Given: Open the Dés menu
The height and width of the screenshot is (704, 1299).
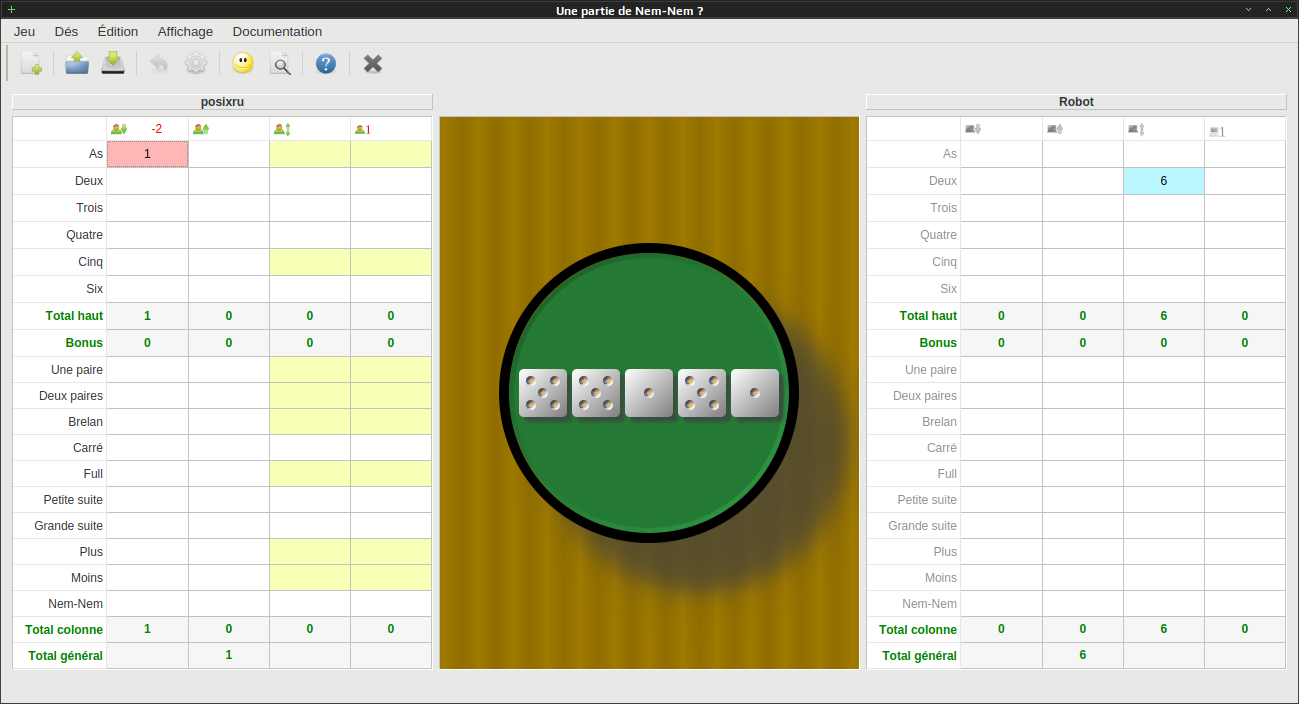Looking at the screenshot, I should 66,31.
